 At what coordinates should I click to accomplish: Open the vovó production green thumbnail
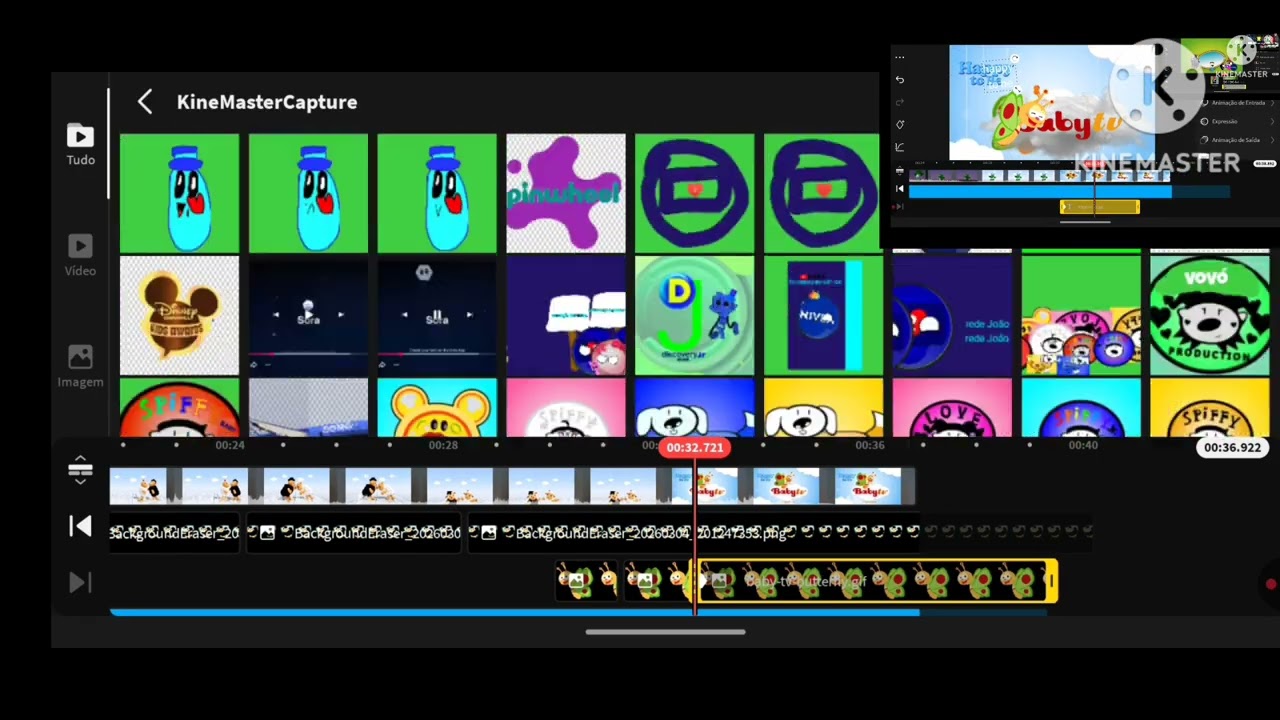pos(1210,315)
